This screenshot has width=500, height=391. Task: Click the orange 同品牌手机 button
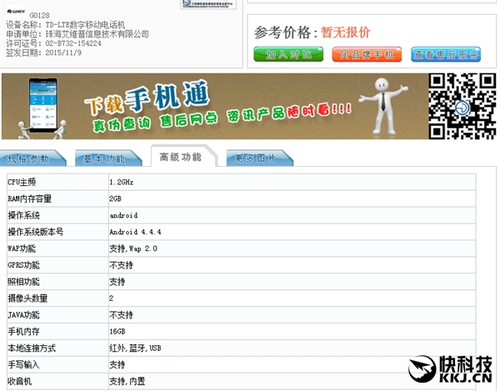(x=367, y=54)
